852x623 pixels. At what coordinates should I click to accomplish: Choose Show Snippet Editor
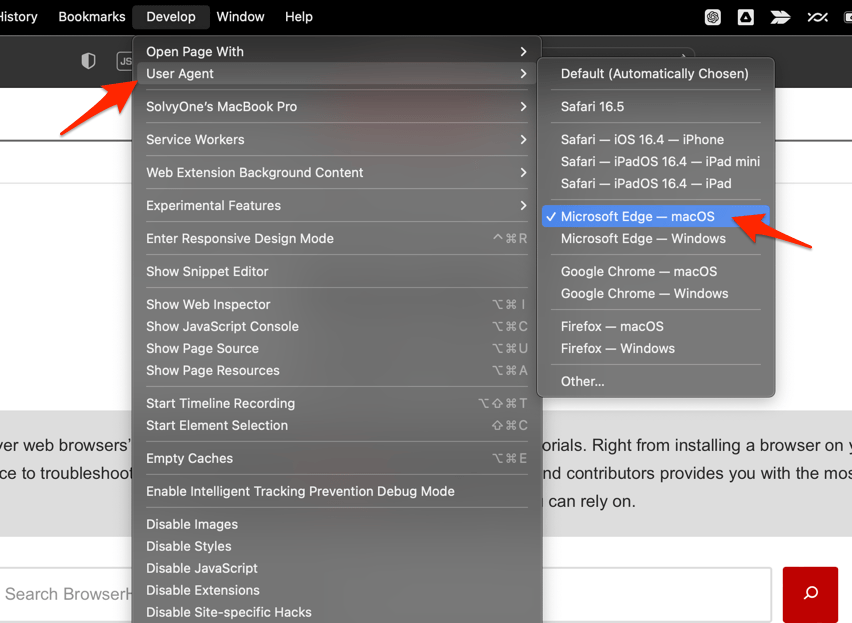coord(337,272)
